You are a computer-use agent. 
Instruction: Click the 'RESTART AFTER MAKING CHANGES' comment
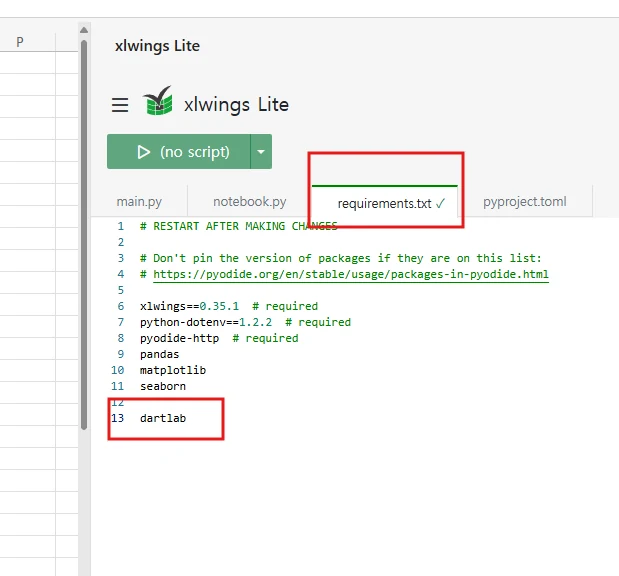point(238,226)
